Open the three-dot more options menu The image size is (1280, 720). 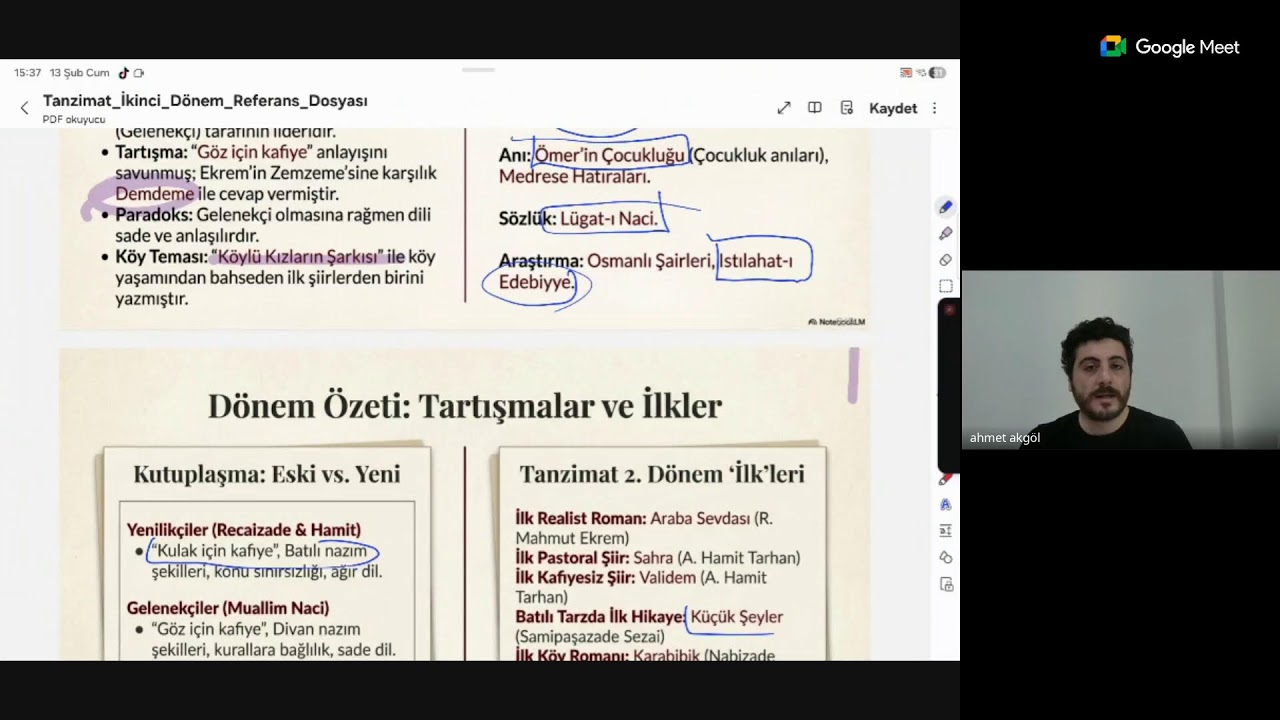point(935,108)
